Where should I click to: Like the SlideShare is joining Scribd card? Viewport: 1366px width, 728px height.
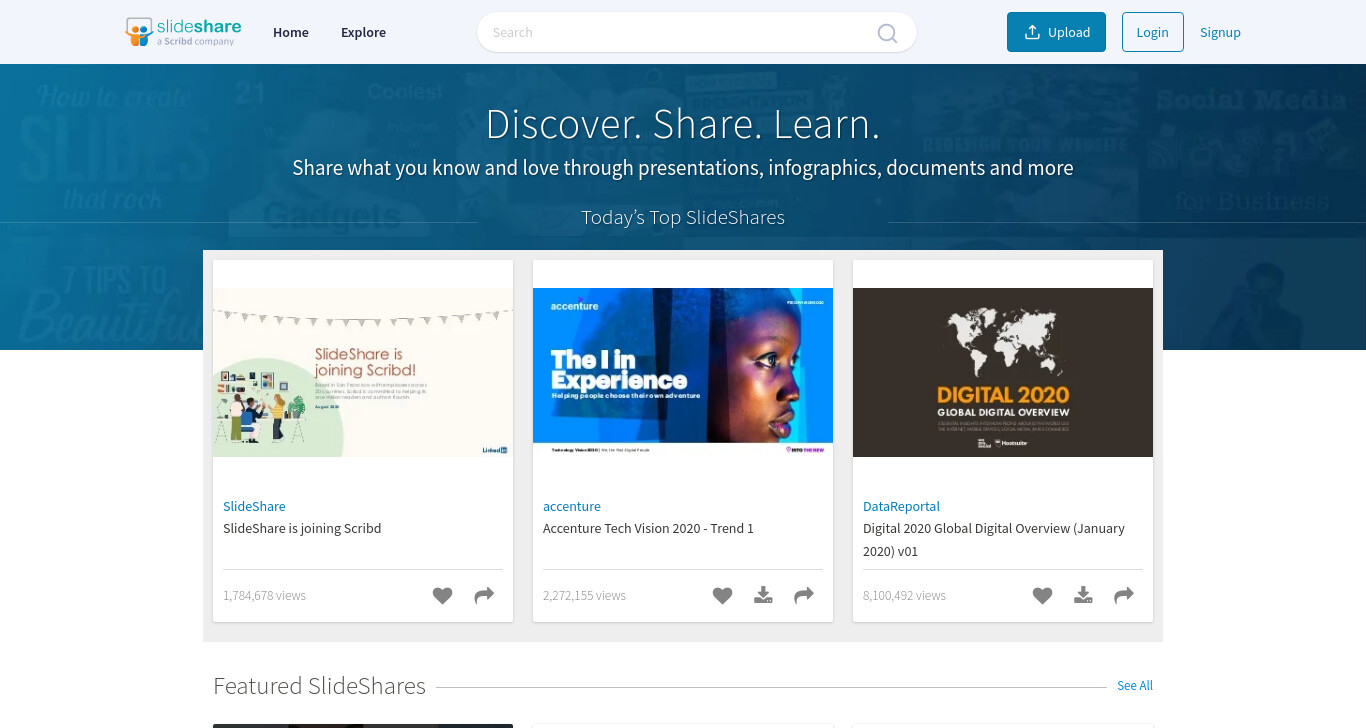coord(443,596)
